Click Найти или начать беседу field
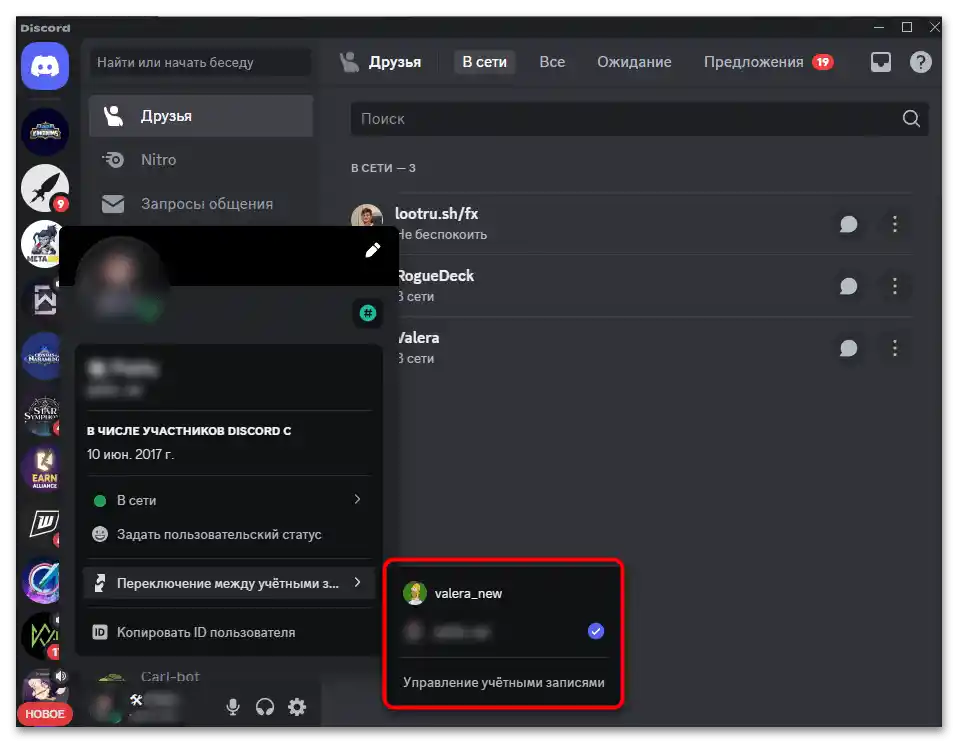This screenshot has width=958, height=743. (201, 62)
